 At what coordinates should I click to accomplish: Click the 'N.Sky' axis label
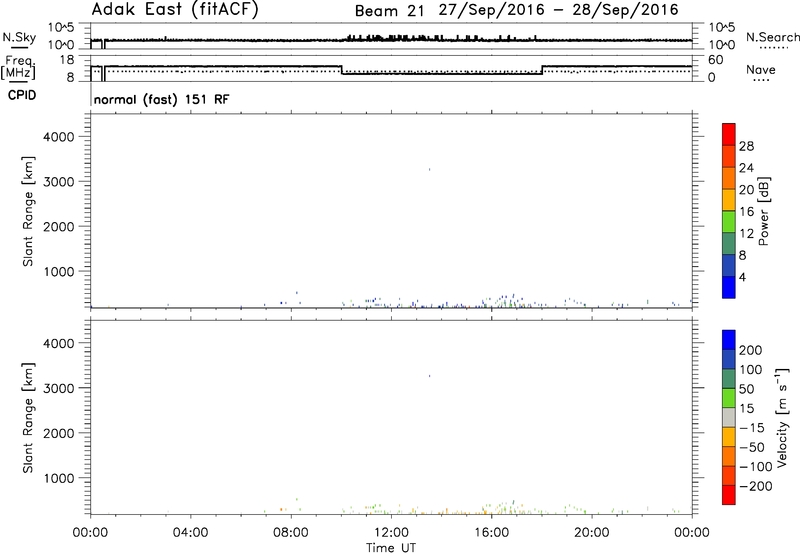click(x=19, y=37)
